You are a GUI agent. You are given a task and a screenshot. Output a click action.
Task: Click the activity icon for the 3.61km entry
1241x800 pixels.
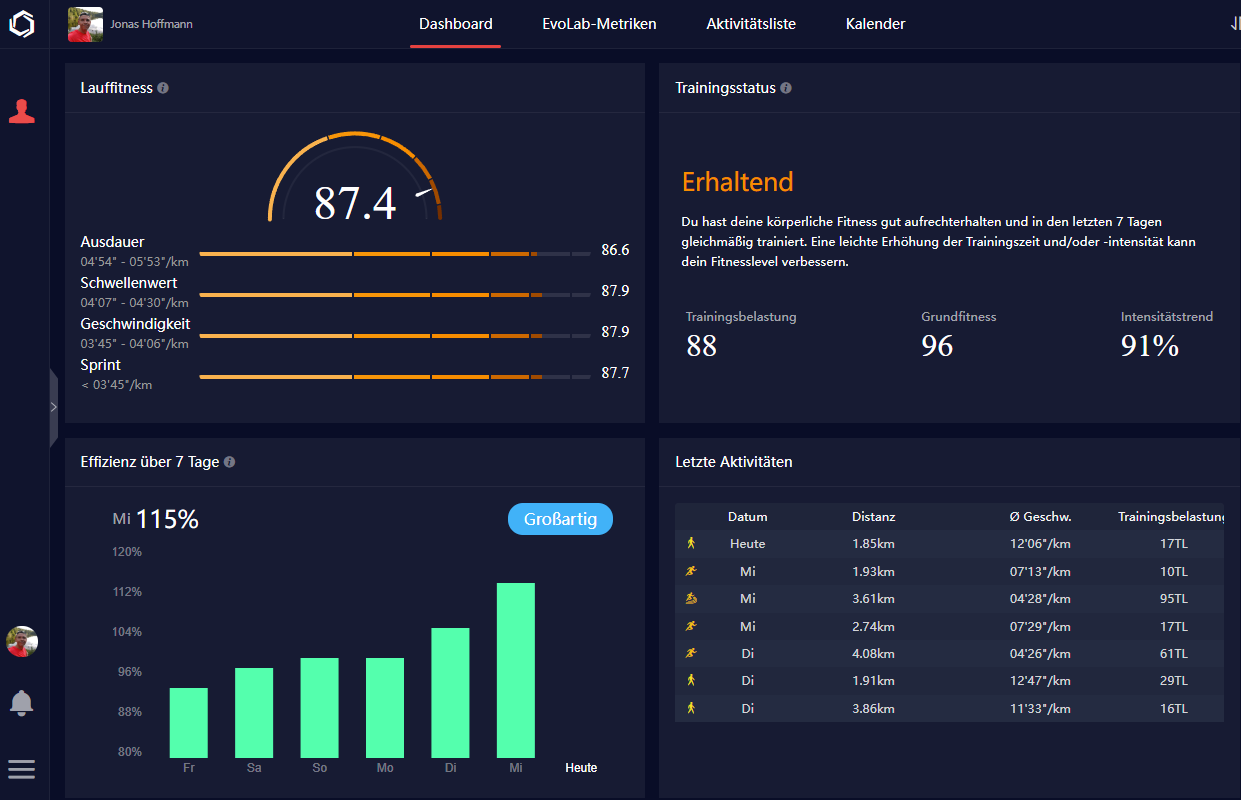pos(691,599)
